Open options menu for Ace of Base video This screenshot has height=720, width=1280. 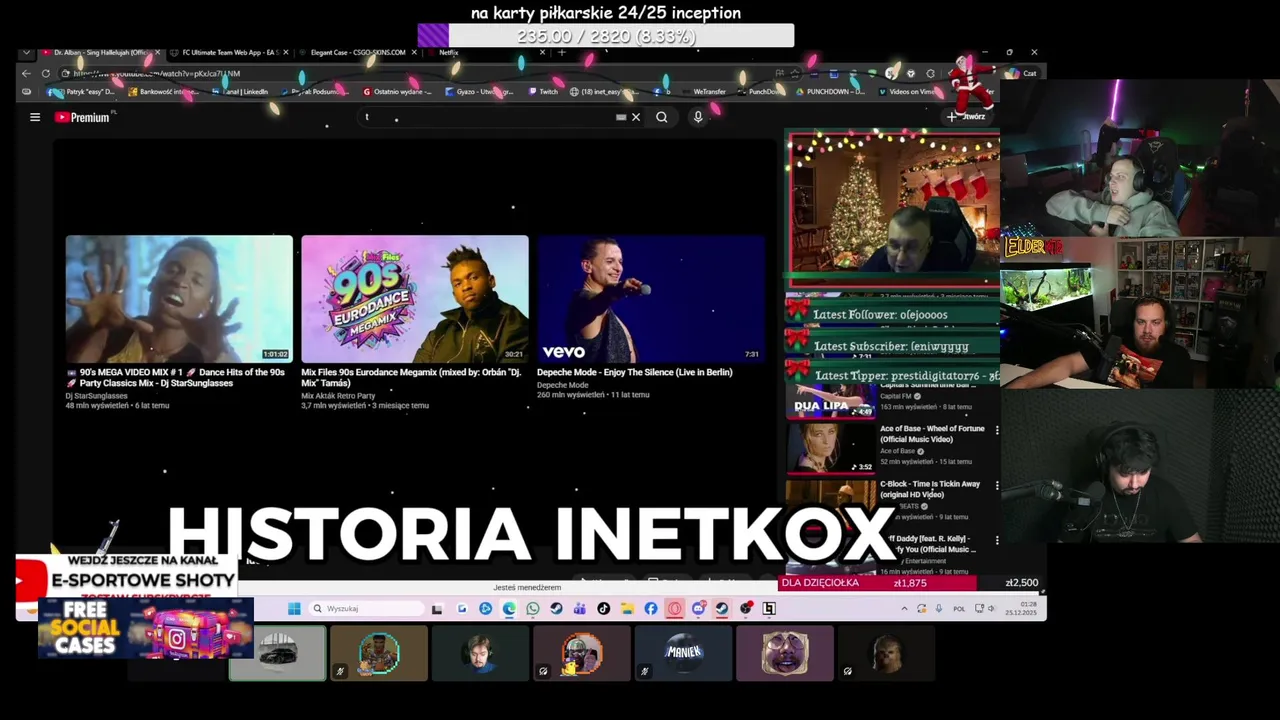pos(996,430)
